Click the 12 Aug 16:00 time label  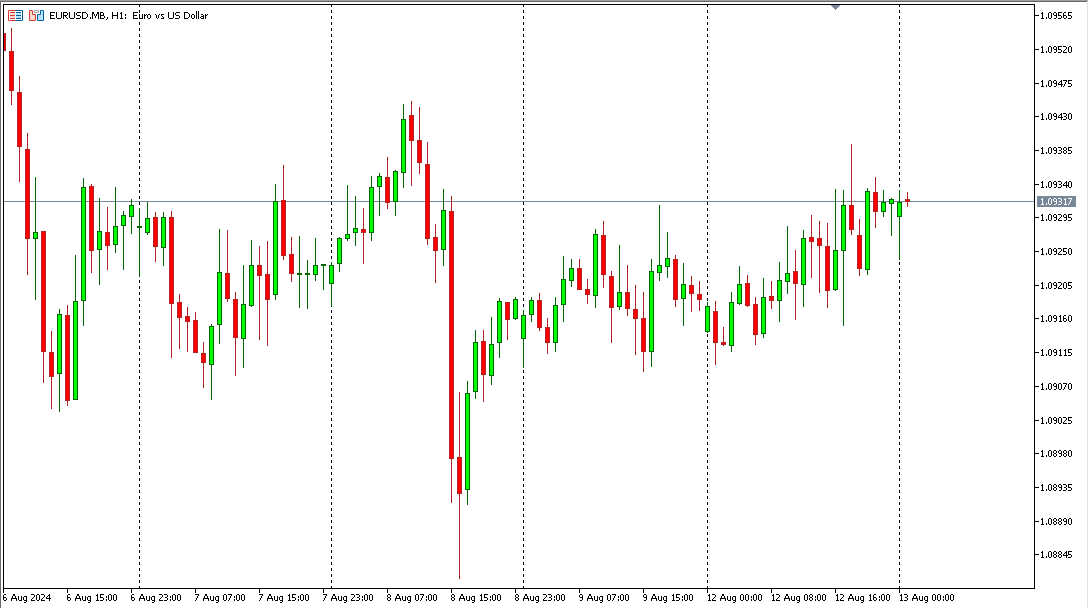click(x=862, y=598)
